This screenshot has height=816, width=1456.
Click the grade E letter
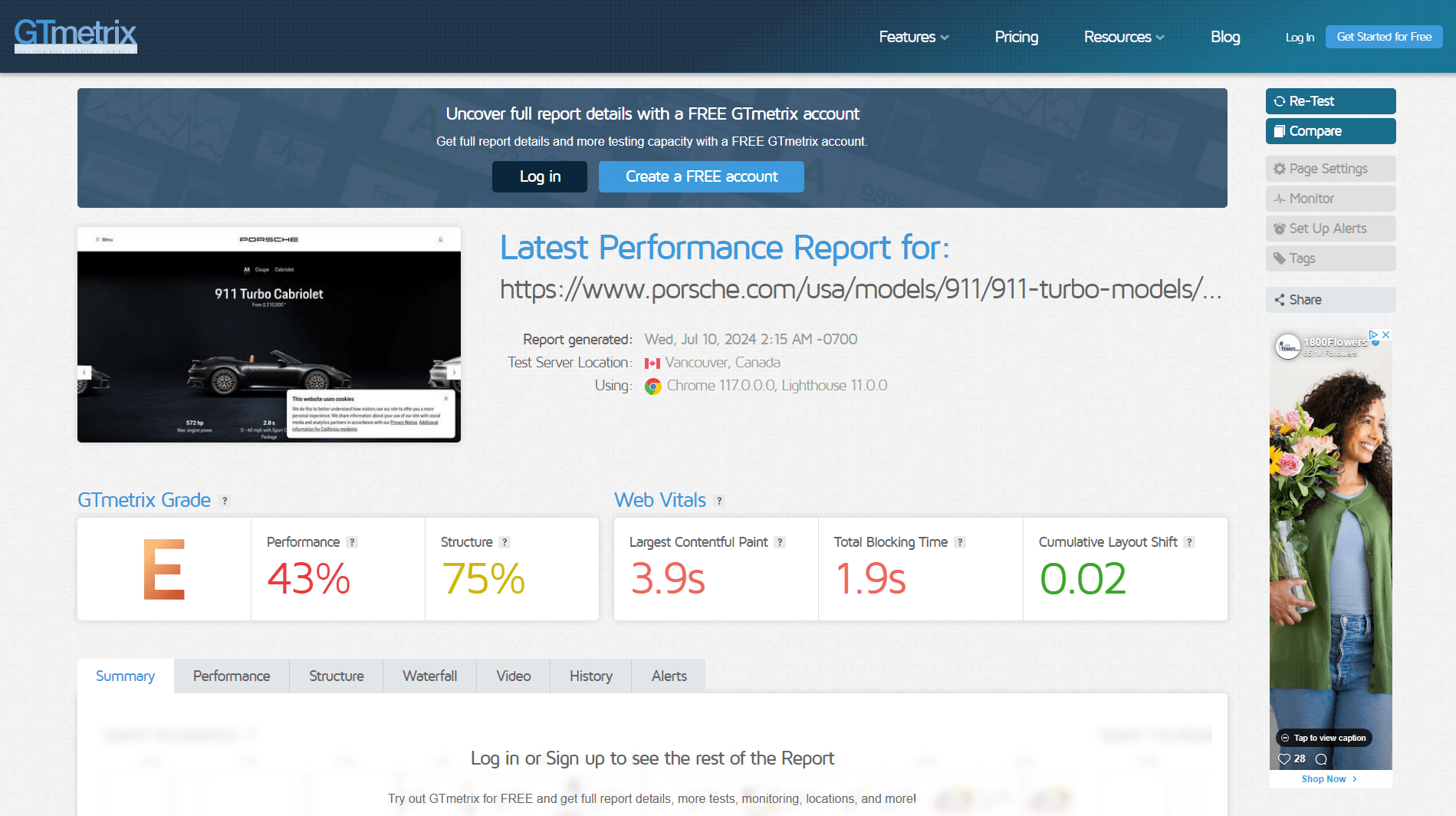[164, 570]
